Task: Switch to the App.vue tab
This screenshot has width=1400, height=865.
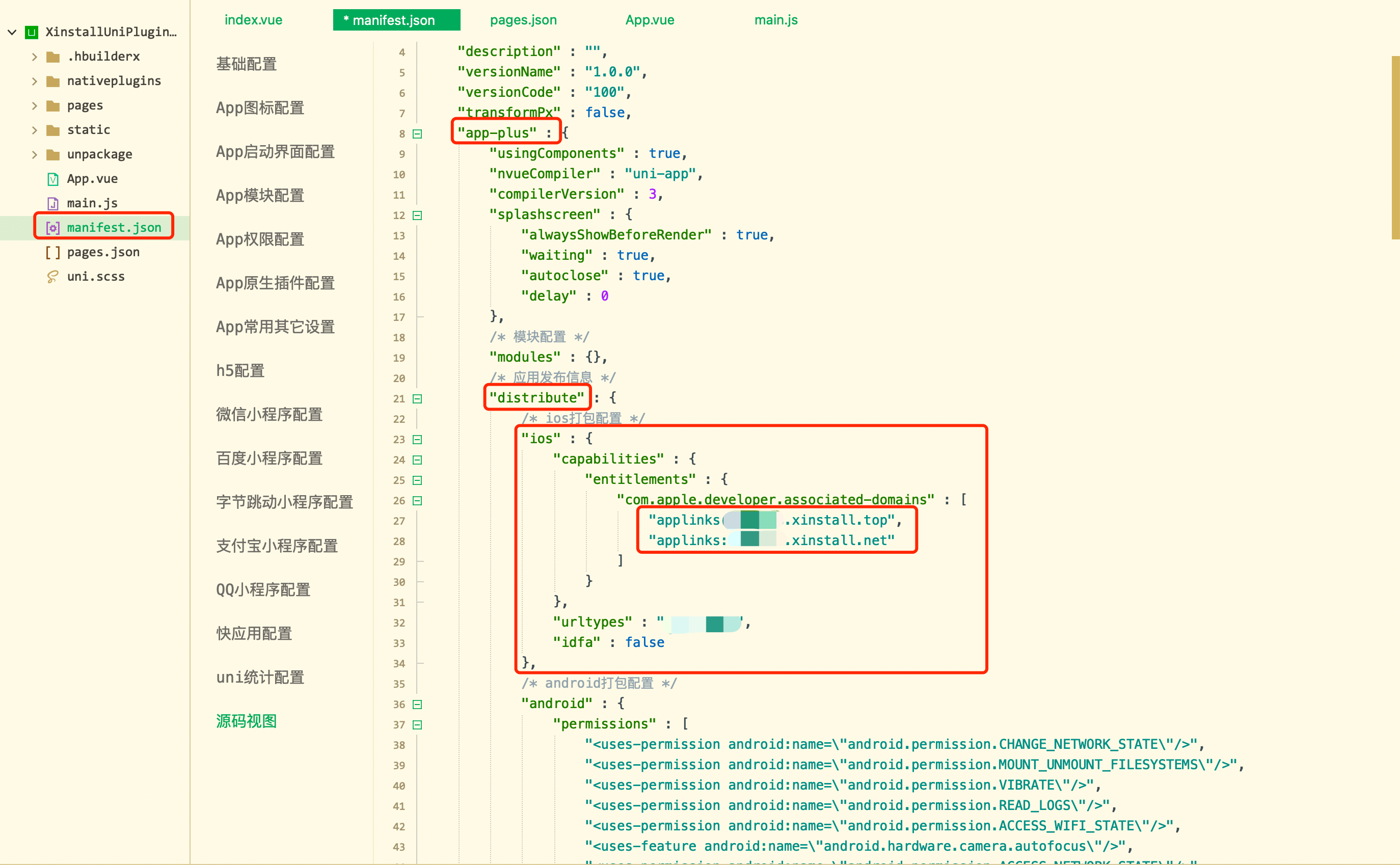Action: [x=649, y=19]
